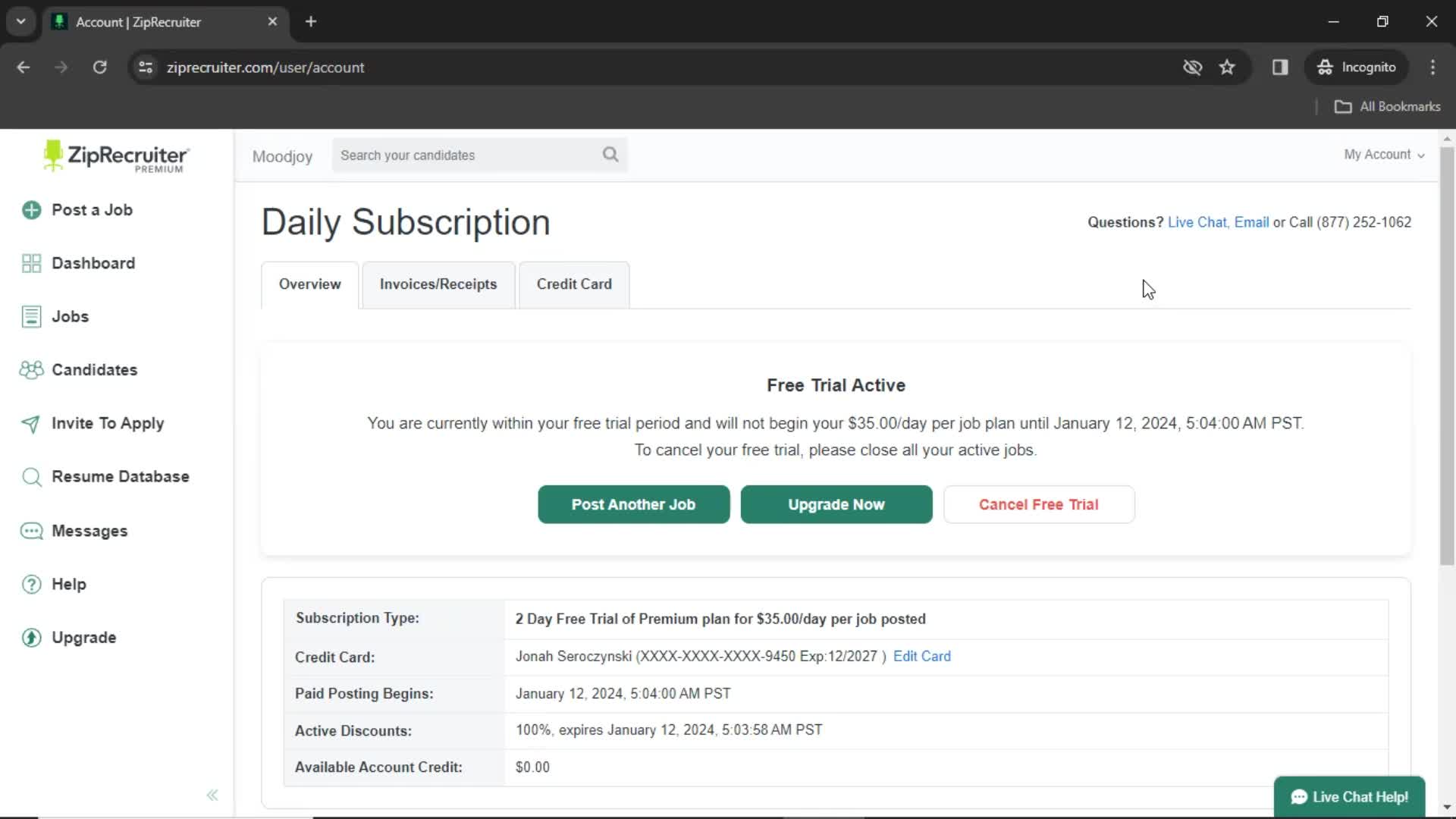The image size is (1456, 819).
Task: Navigate to Messages section
Action: (x=90, y=531)
